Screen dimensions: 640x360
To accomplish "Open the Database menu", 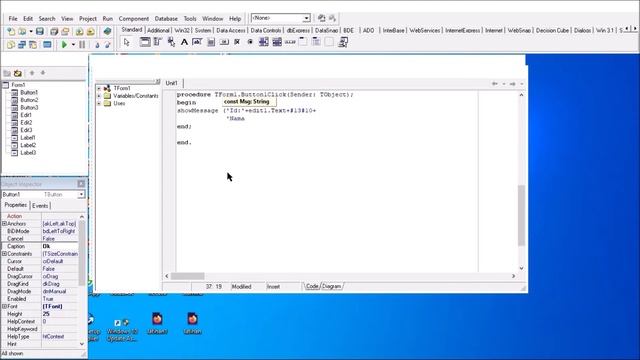I will tap(166, 19).
